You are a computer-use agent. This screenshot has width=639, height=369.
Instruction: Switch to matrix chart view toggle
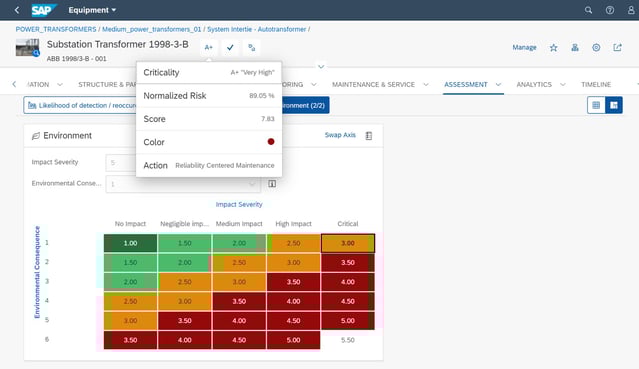click(x=614, y=105)
